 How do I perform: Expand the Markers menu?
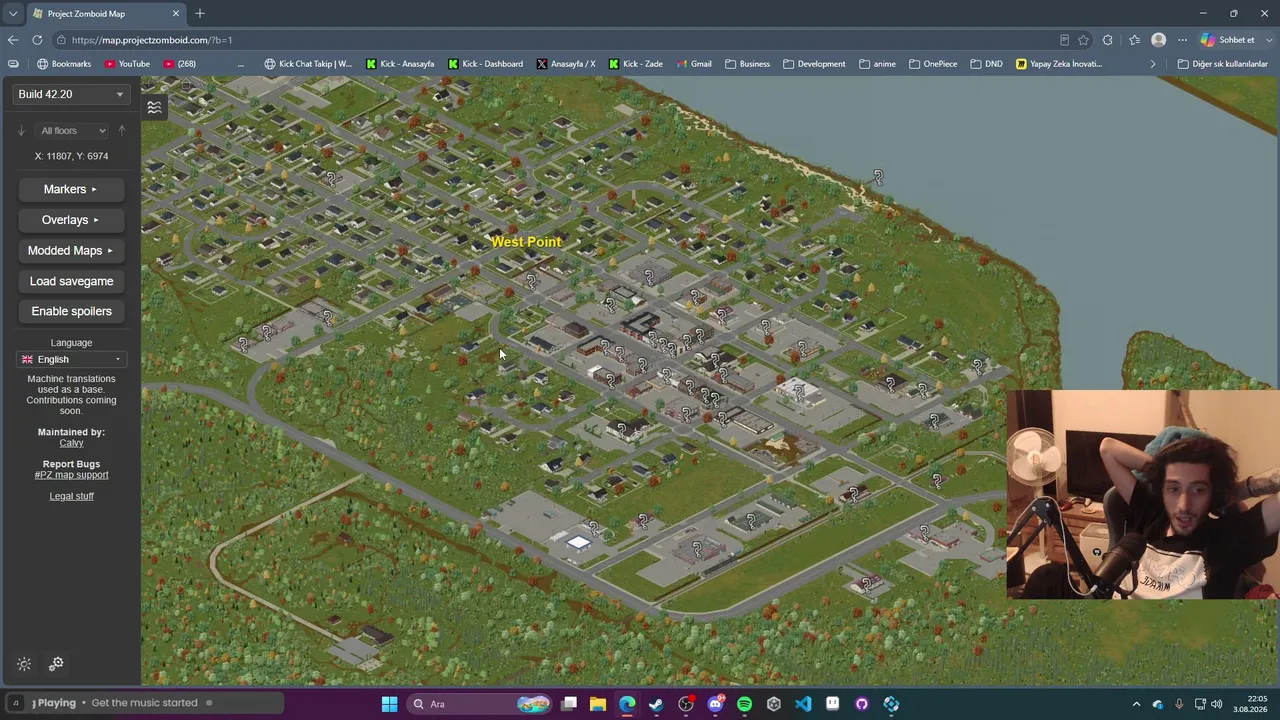tap(71, 189)
